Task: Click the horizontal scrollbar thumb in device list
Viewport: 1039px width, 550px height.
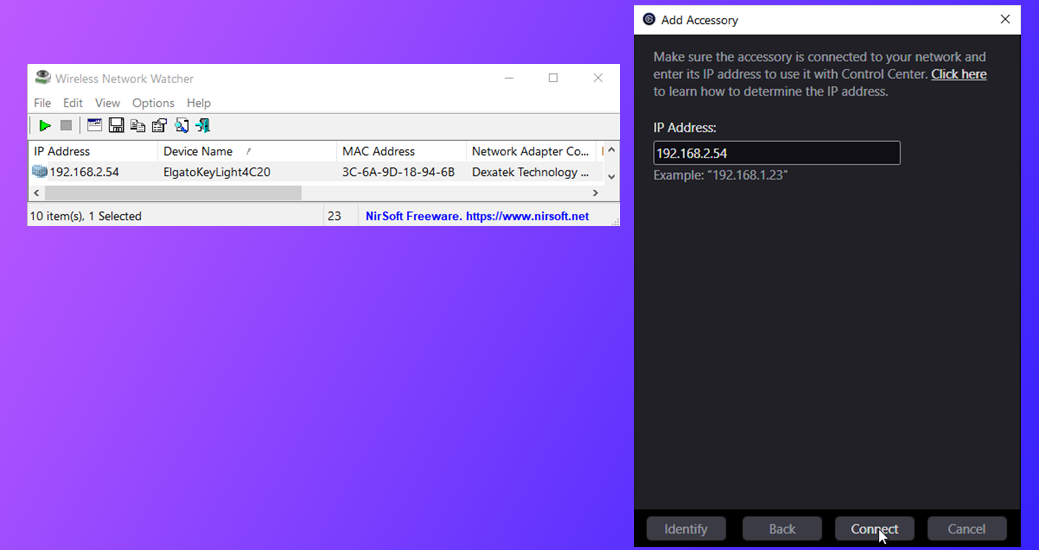Action: pos(173,193)
